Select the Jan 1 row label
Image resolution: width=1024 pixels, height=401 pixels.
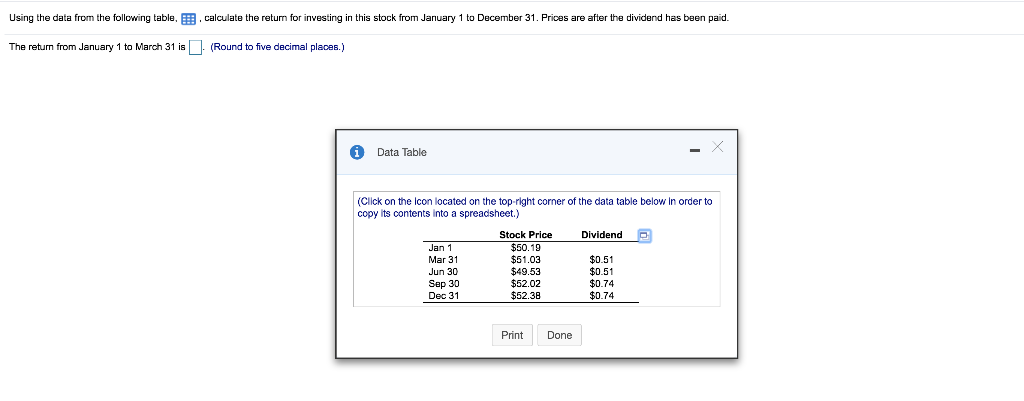click(440, 248)
